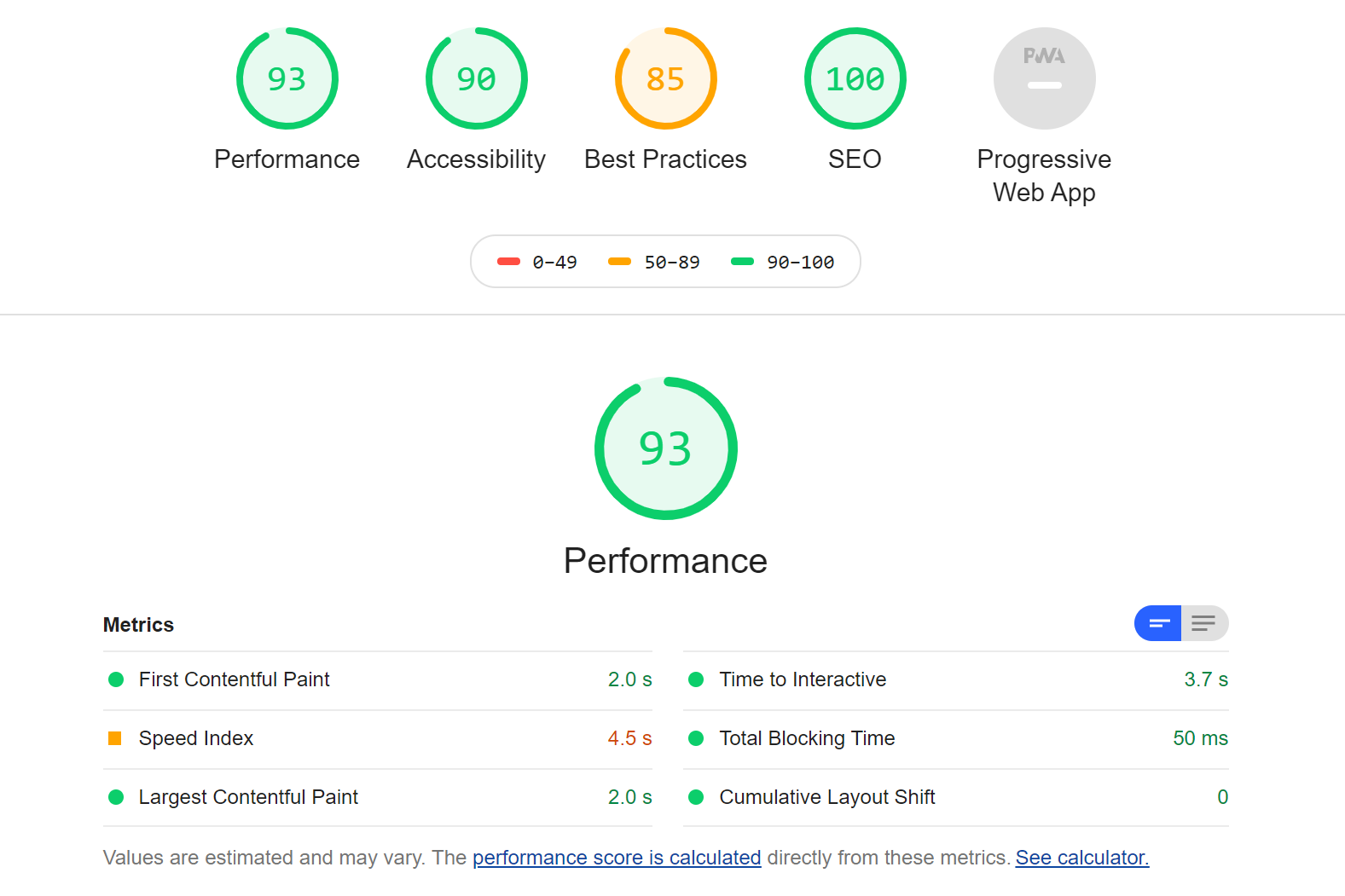Click the large Performance gauge in the section
Image resolution: width=1345 pixels, height=896 pixels.
pos(665,448)
